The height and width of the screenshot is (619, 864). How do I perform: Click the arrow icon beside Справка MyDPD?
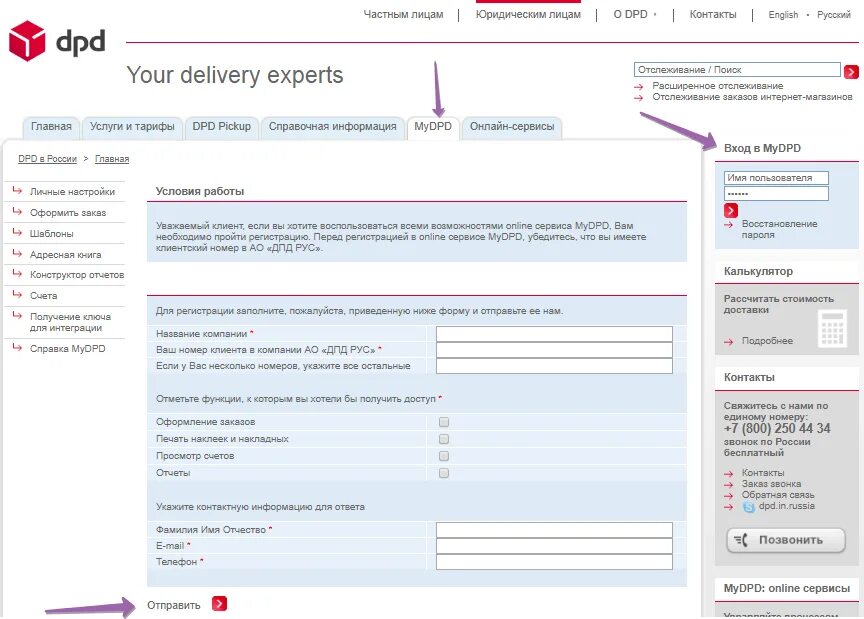pos(17,348)
